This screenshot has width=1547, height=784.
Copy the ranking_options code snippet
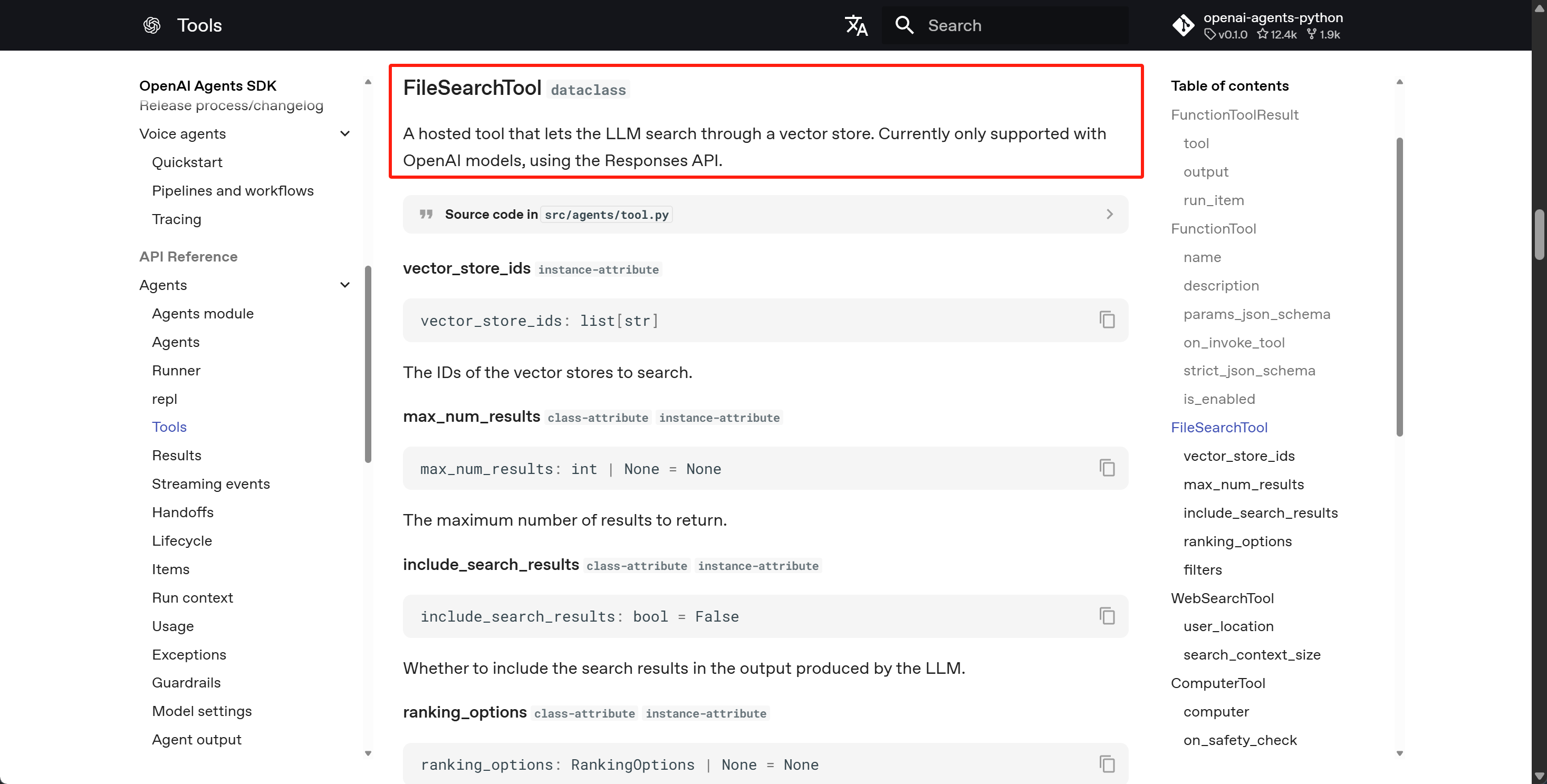(x=1107, y=763)
